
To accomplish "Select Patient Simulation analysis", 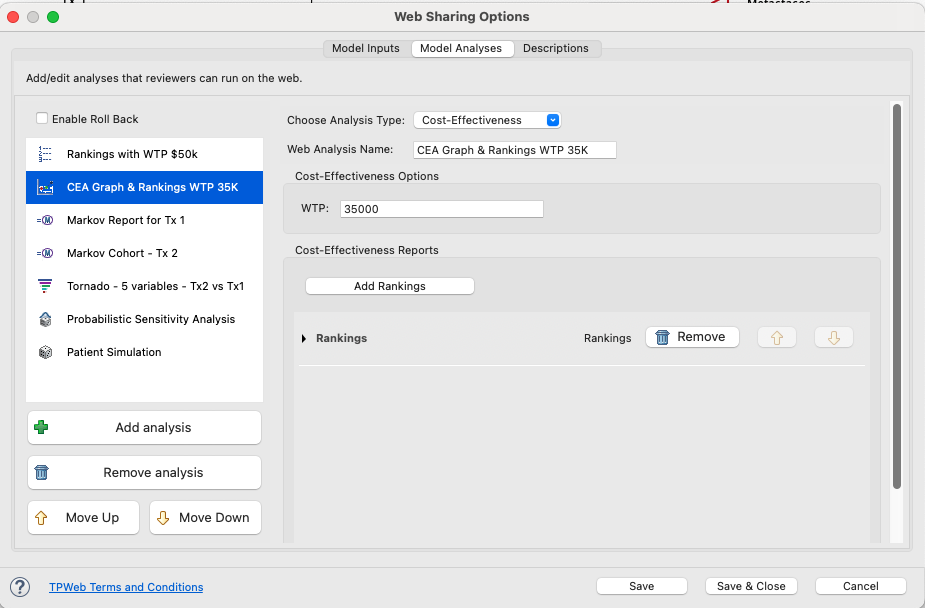I will [x=145, y=352].
